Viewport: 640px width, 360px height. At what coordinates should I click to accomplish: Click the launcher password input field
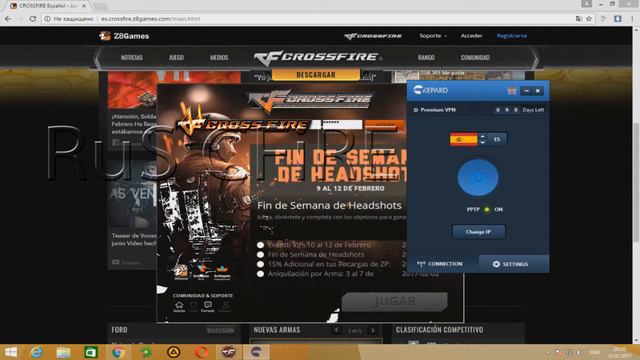click(x=342, y=124)
